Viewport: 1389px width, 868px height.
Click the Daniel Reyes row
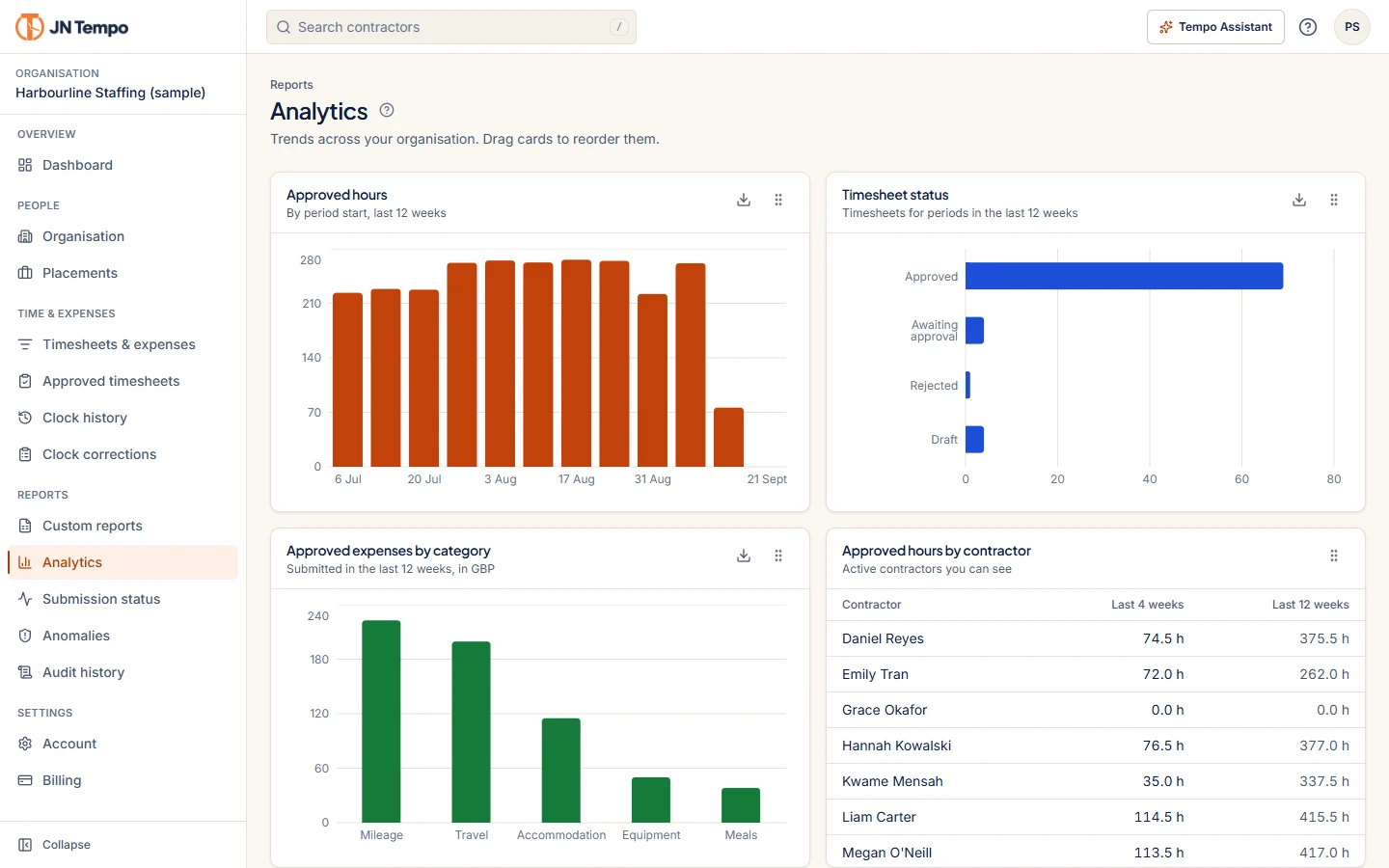point(1096,638)
